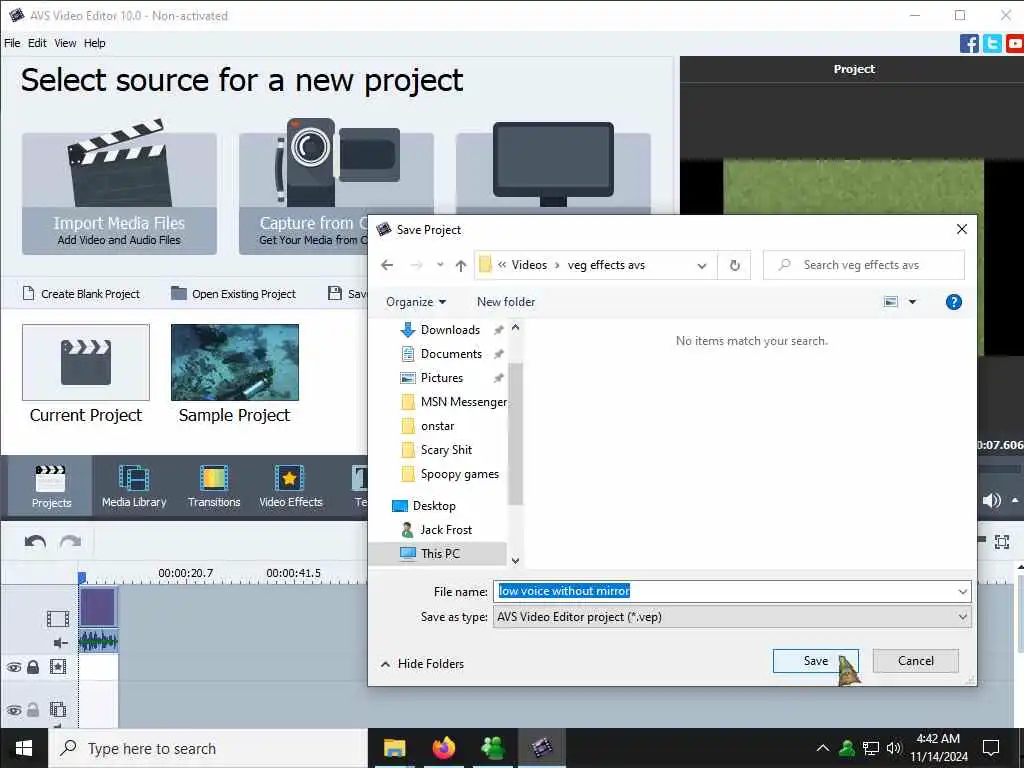Open the Organize dropdown menu
The image size is (1024, 768).
tap(416, 302)
